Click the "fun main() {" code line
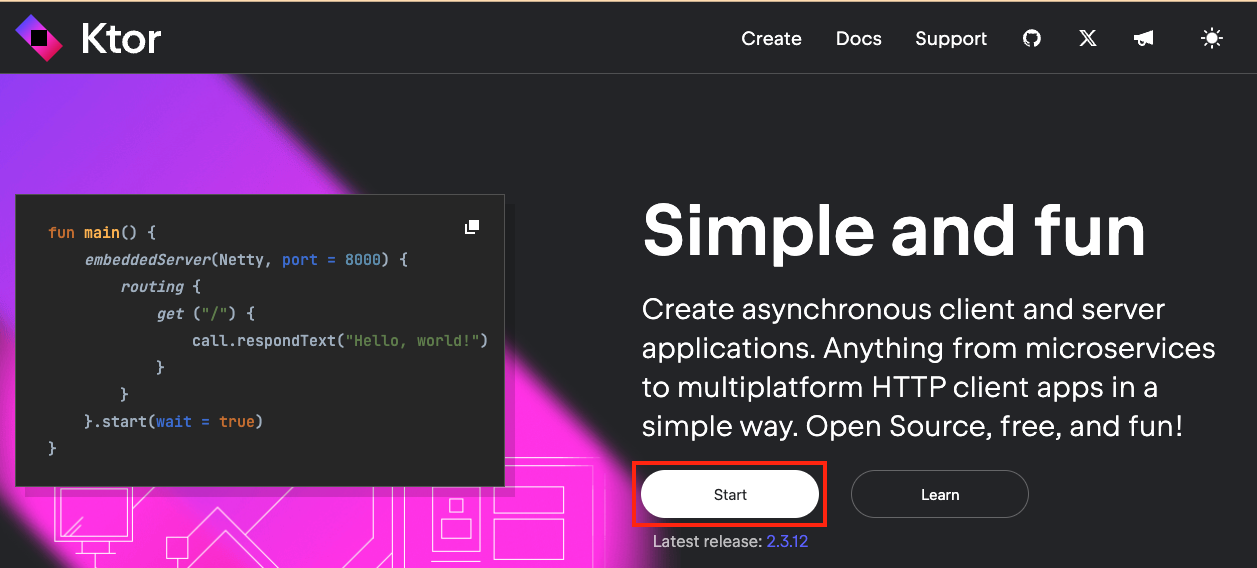The width and height of the screenshot is (1257, 568). coord(102,232)
